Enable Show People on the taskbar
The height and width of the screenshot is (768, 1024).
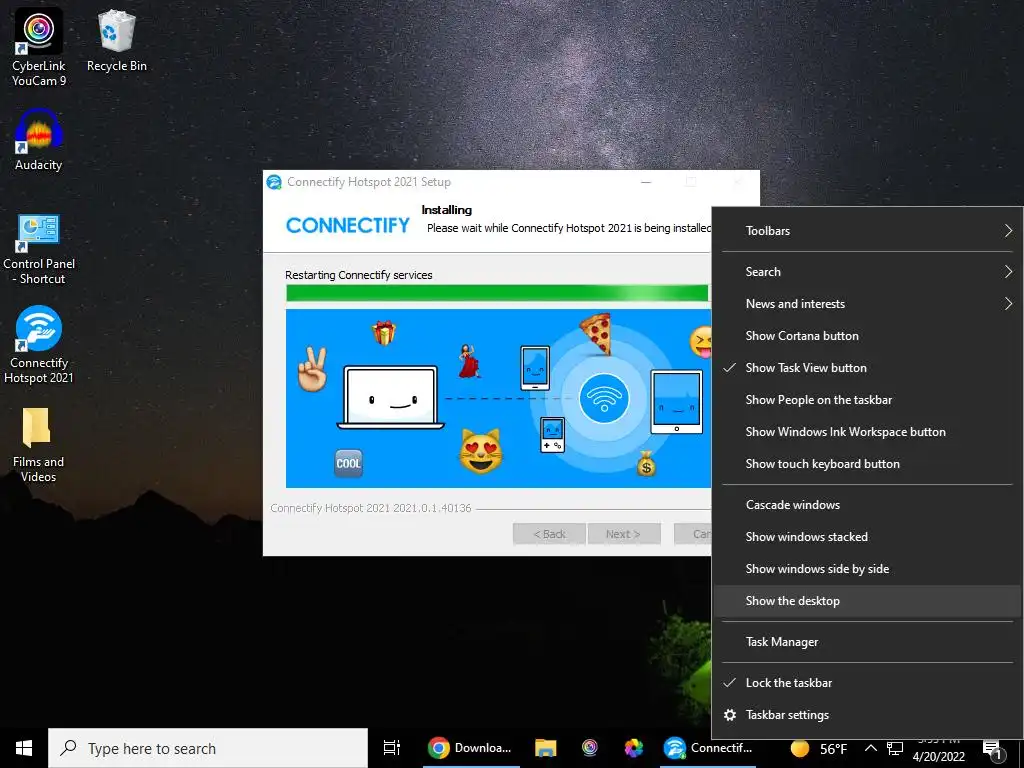tap(867, 400)
